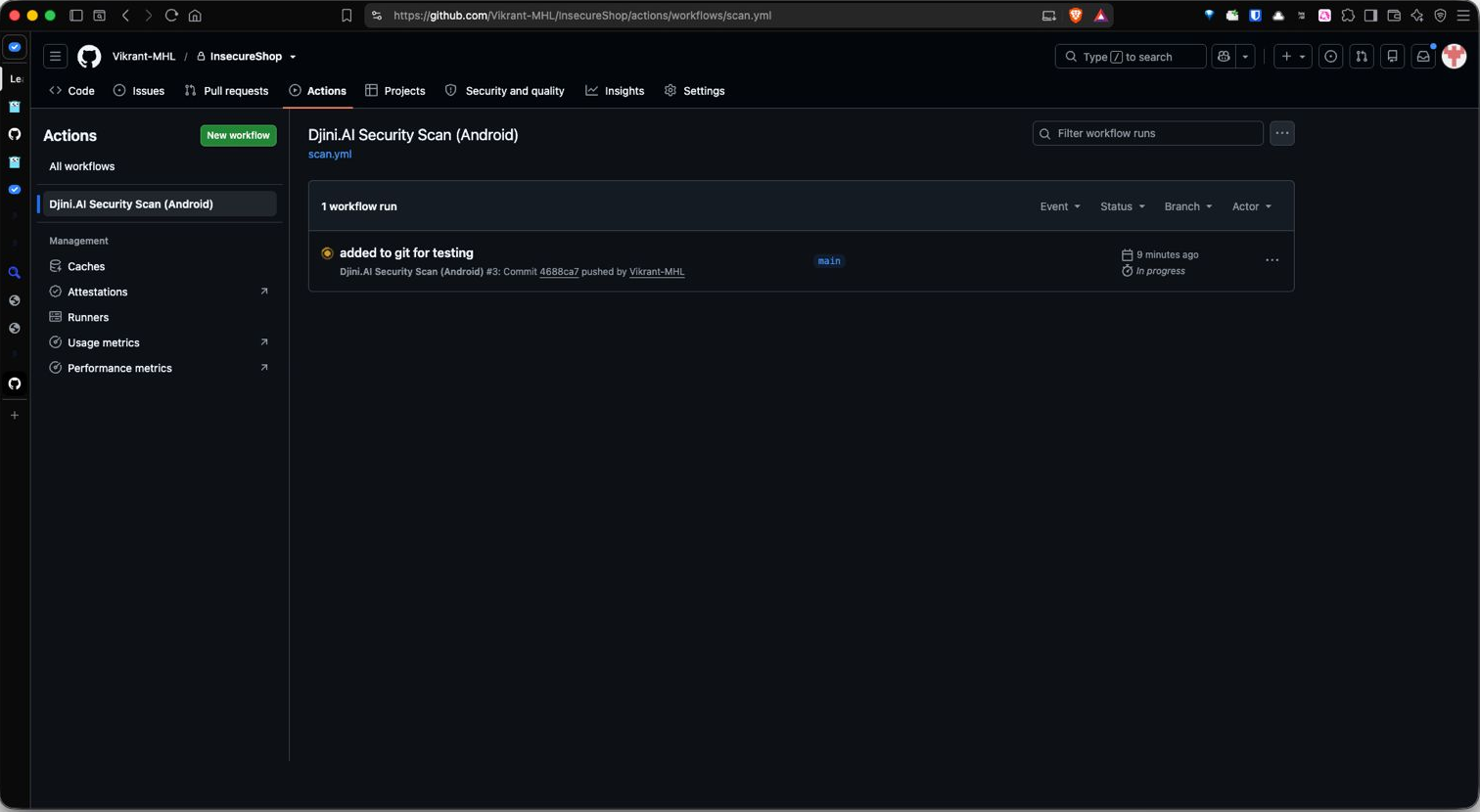Image resolution: width=1480 pixels, height=812 pixels.
Task: Open the header issues circle icon
Action: click(1330, 57)
